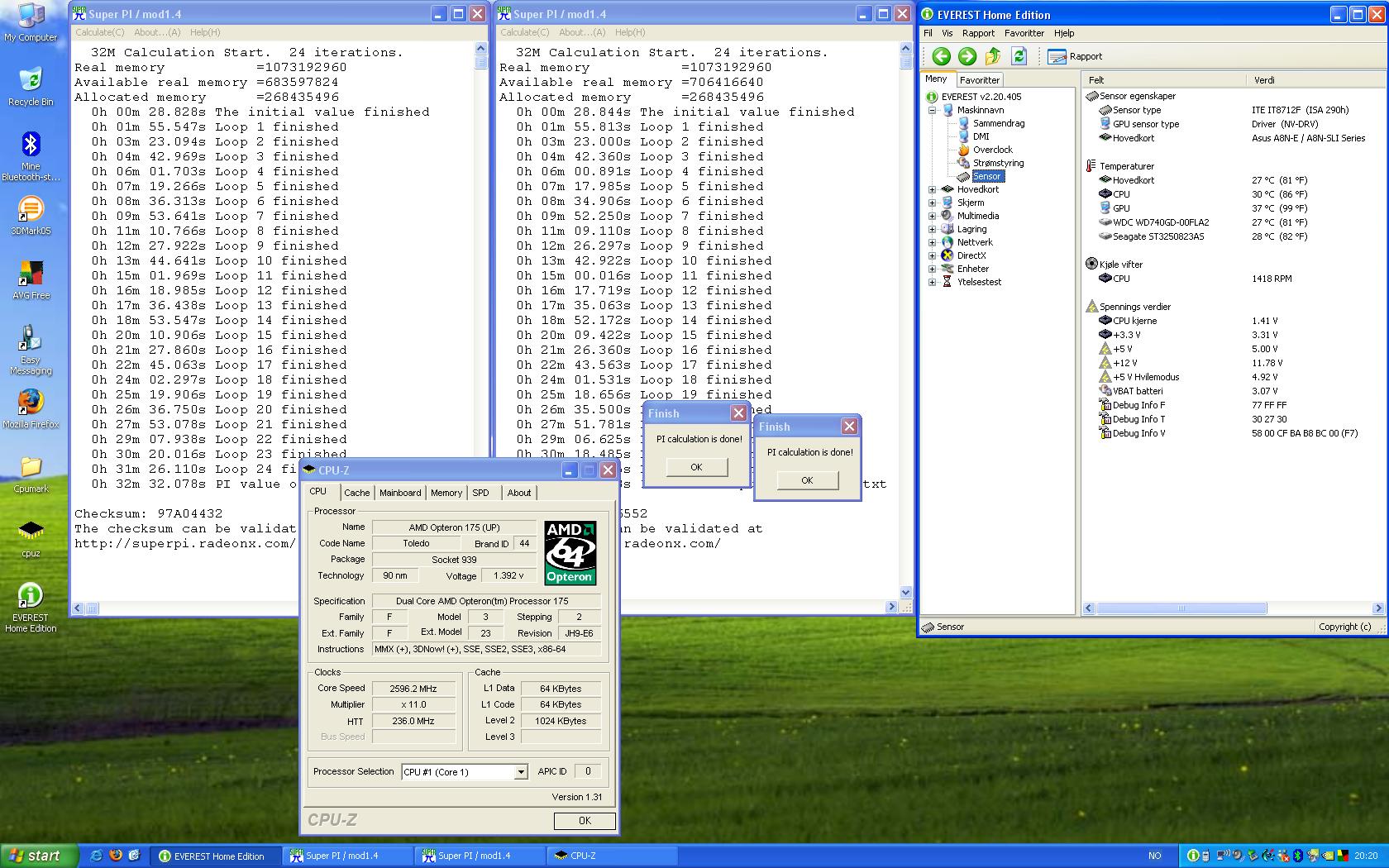The height and width of the screenshot is (868, 1389).
Task: Expand the Nettverk tree node
Action: (x=932, y=242)
